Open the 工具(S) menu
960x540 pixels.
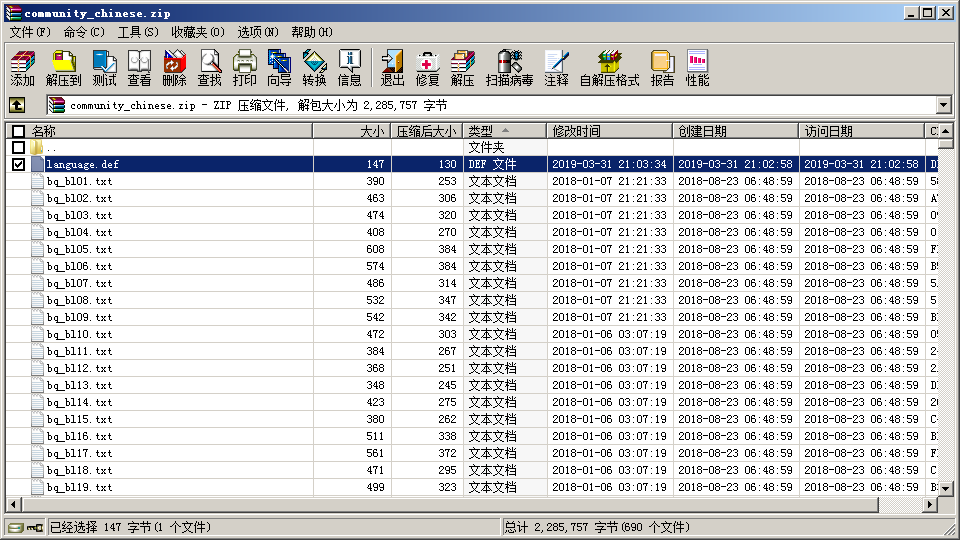(x=138, y=32)
